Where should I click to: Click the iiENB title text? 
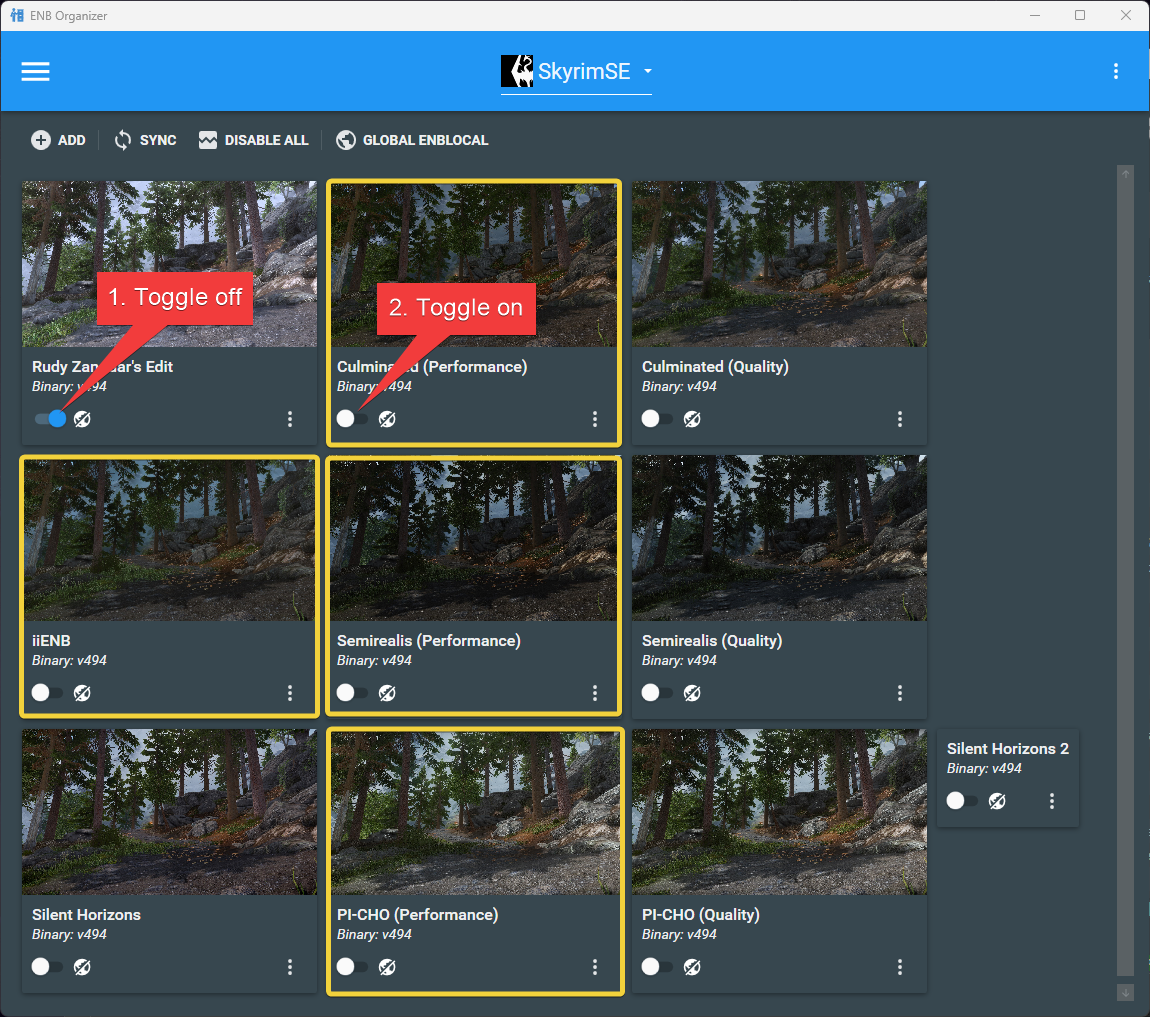click(51, 641)
